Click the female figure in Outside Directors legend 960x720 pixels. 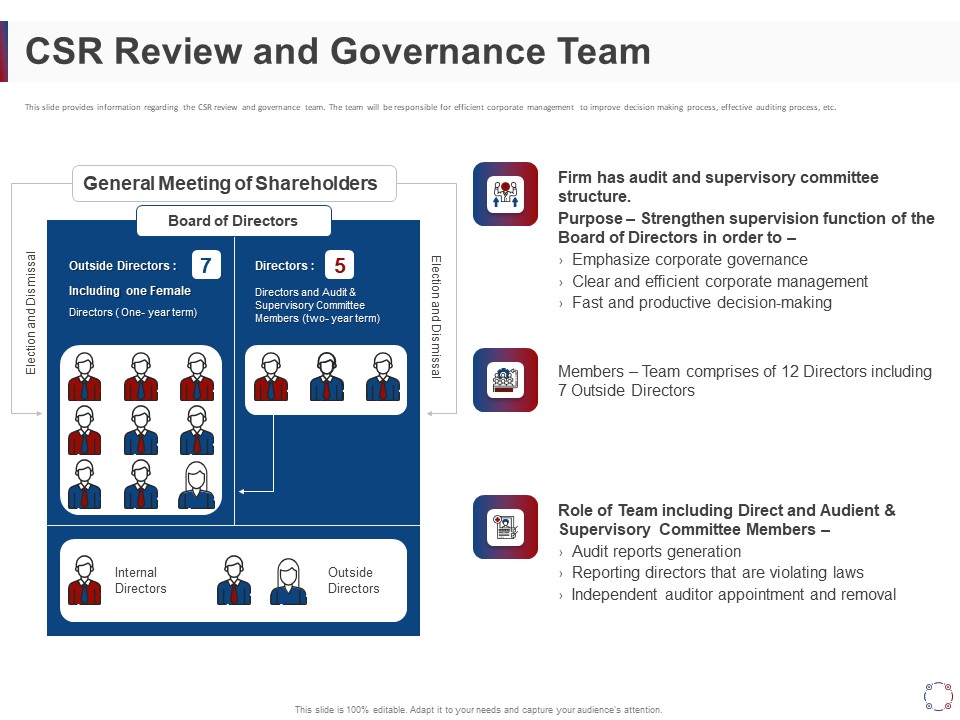tap(288, 582)
